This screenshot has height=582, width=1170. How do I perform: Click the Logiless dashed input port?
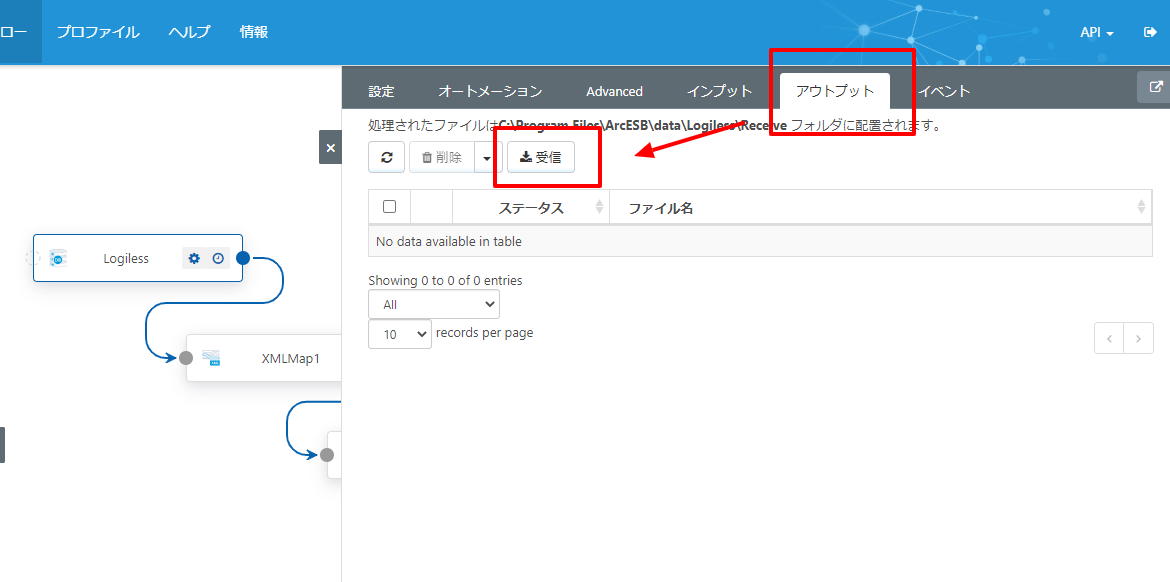[33, 258]
